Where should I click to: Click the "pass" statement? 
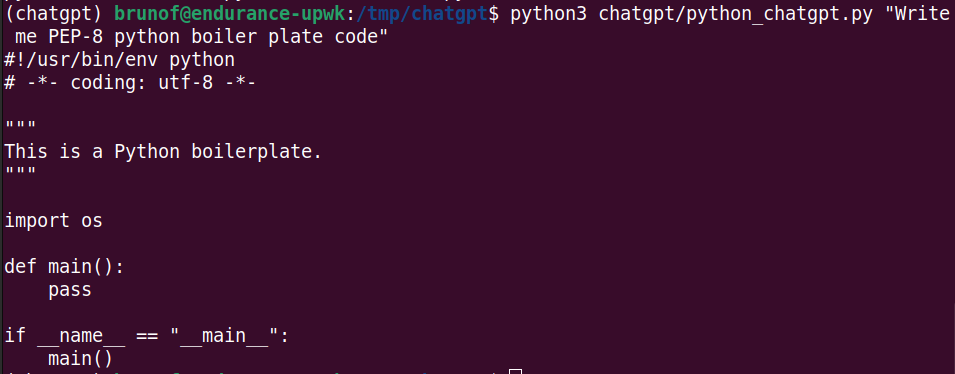tap(70, 290)
